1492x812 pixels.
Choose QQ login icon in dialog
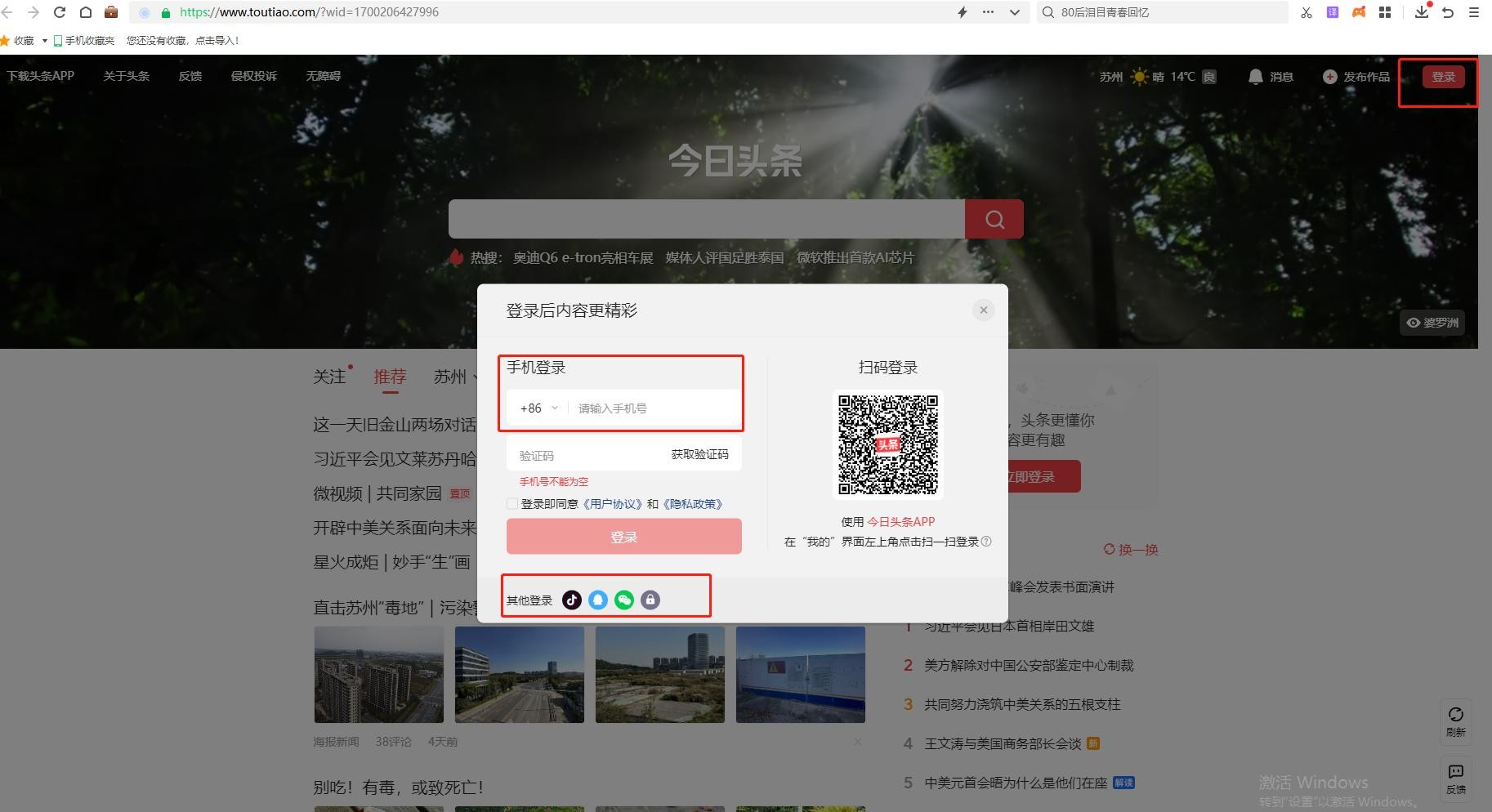pos(598,600)
